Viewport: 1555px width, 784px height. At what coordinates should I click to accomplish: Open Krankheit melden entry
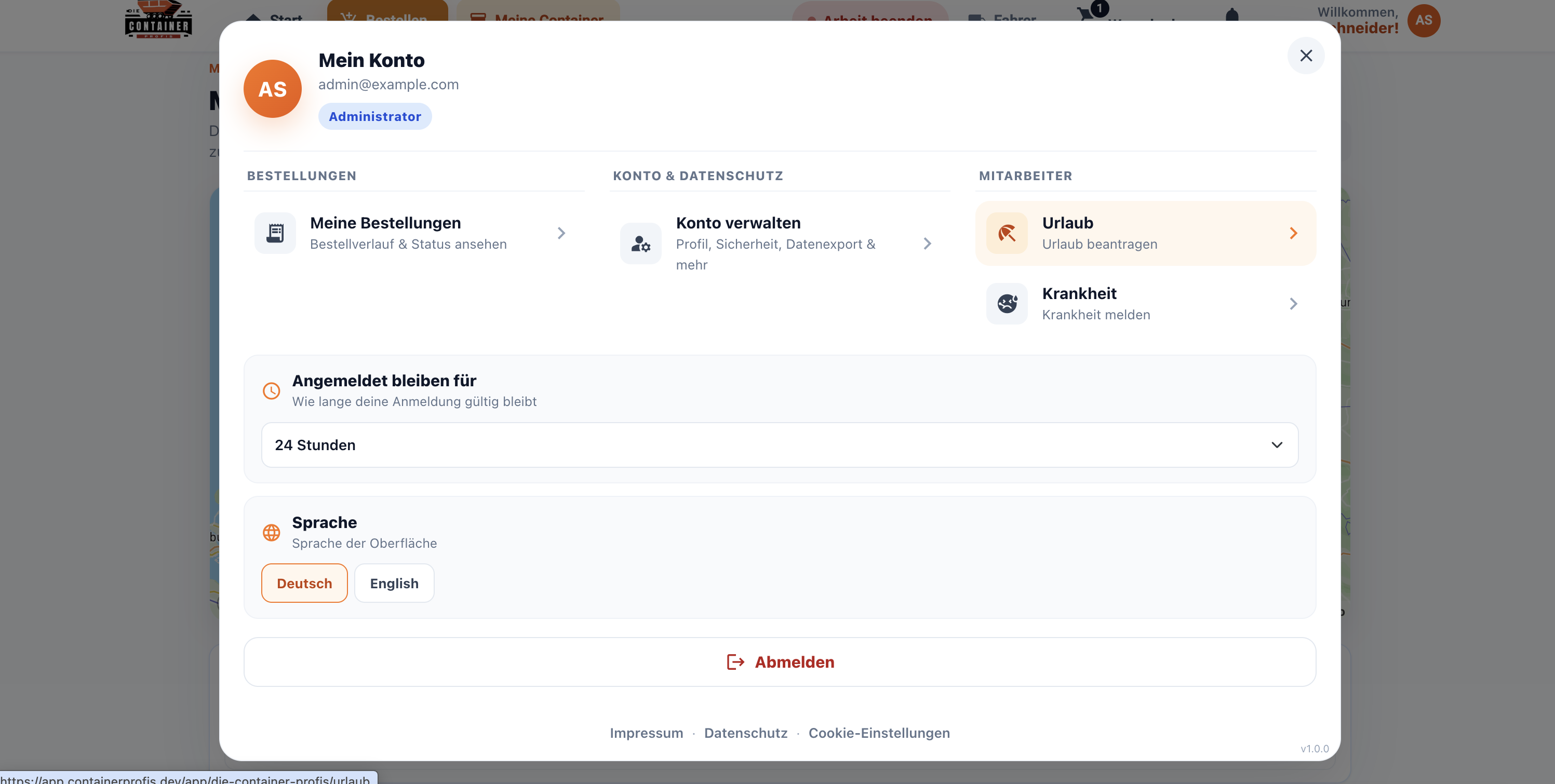(1145, 304)
